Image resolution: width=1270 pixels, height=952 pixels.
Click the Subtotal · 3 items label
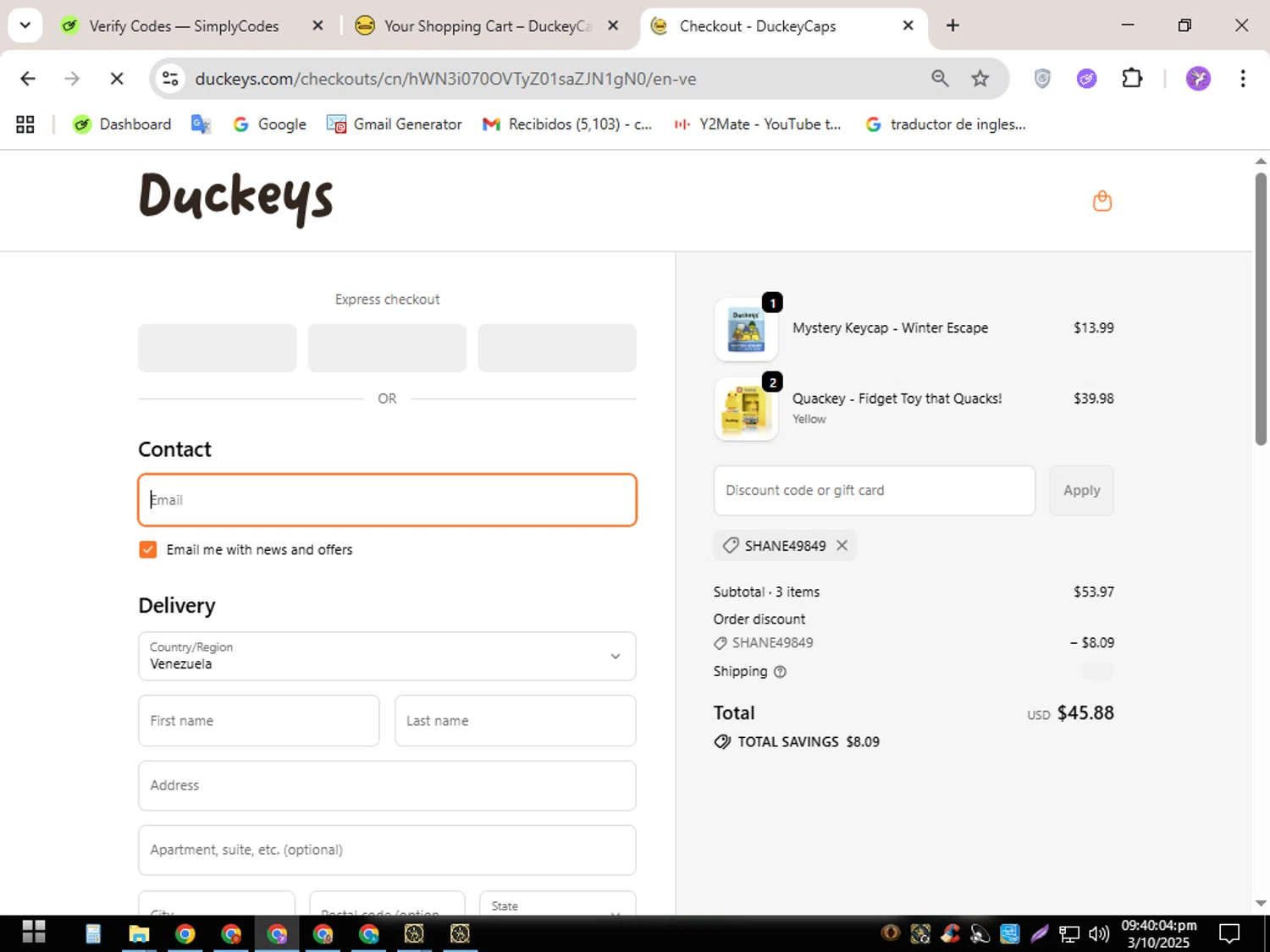pyautogui.click(x=766, y=592)
